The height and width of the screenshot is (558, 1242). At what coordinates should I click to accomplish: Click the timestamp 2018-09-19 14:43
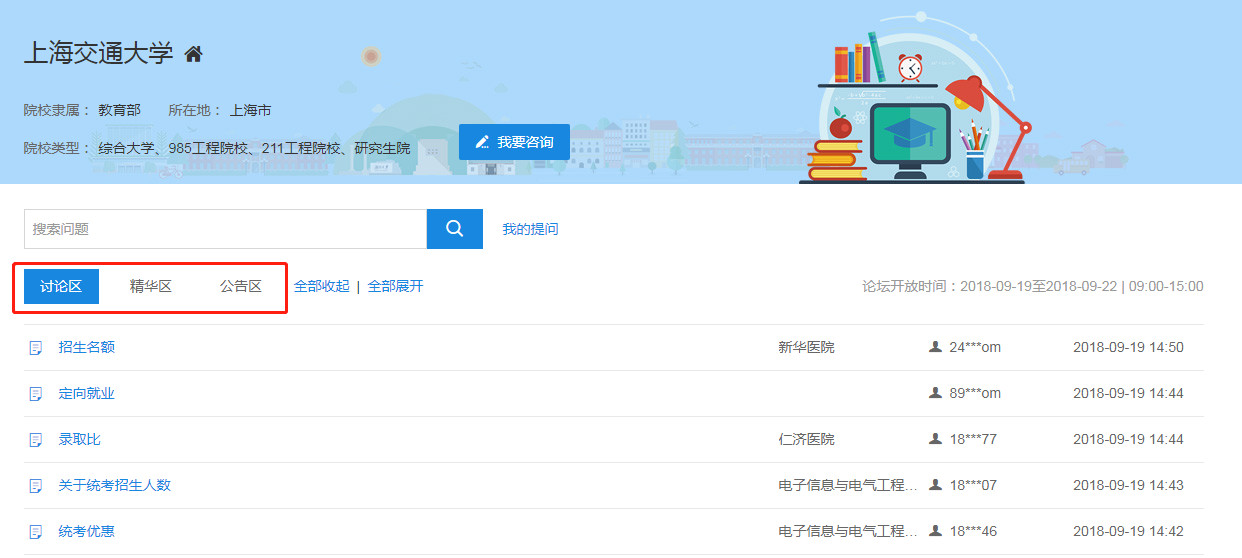1128,485
